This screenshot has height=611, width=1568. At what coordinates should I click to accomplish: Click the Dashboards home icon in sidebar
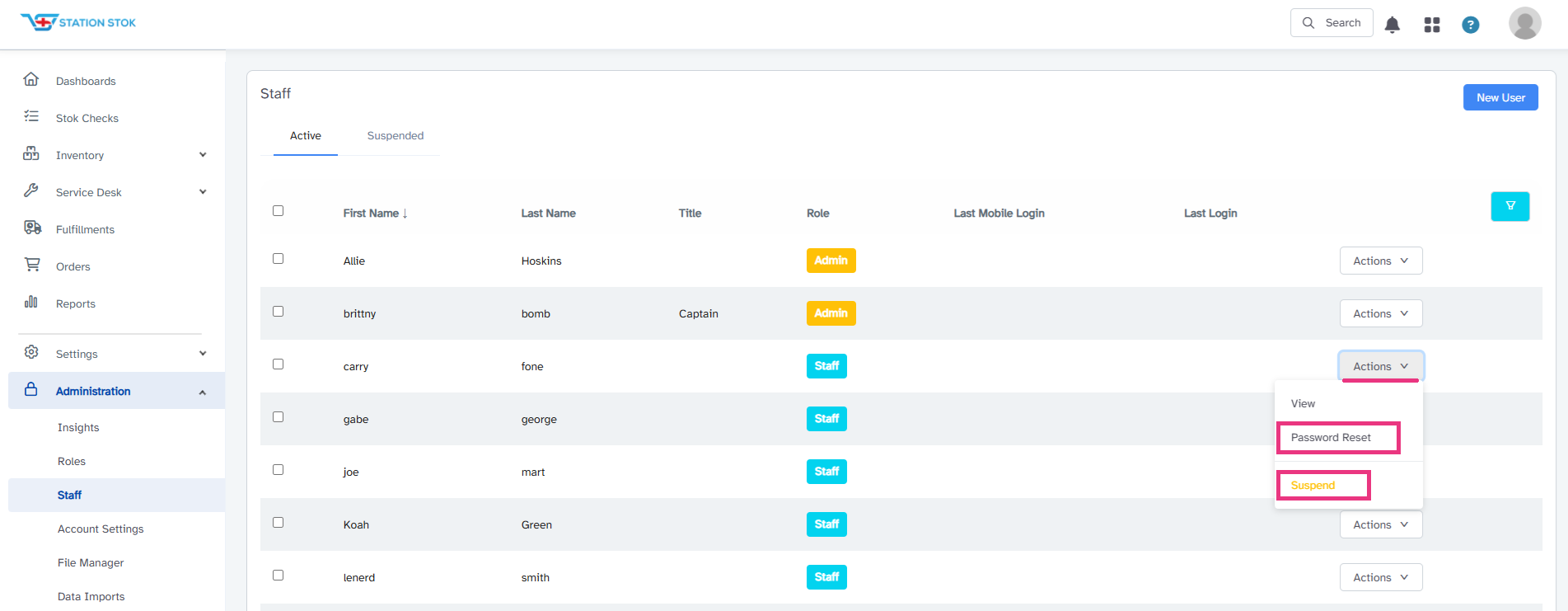tap(31, 79)
